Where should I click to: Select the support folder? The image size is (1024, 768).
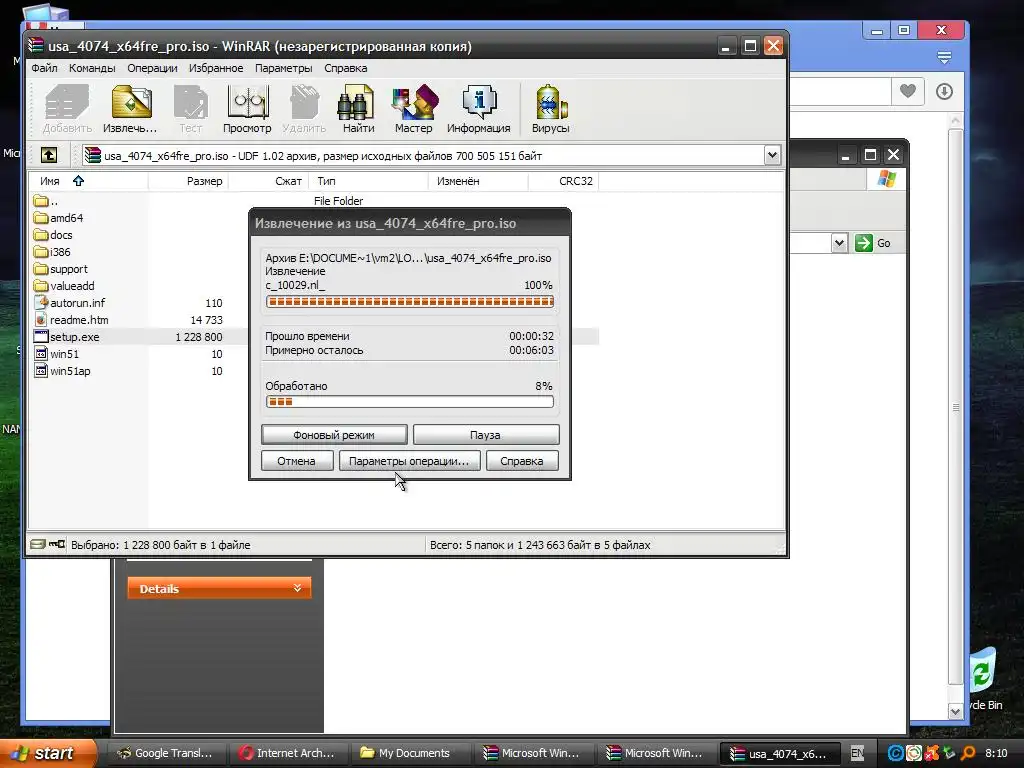point(60,269)
